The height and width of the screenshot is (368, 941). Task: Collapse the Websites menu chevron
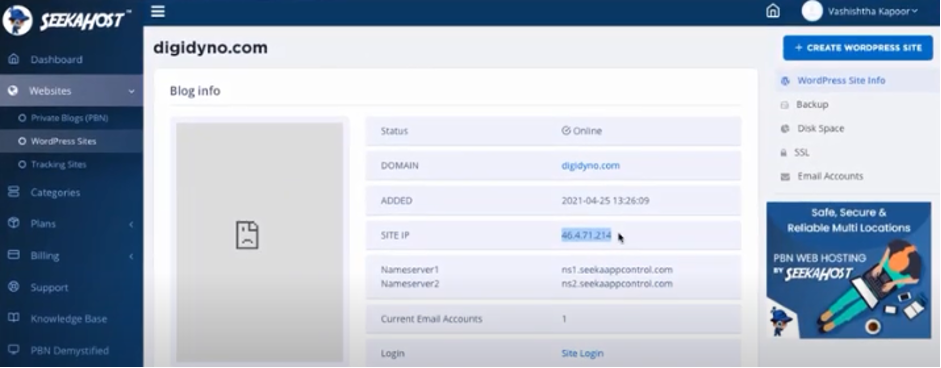tap(131, 91)
